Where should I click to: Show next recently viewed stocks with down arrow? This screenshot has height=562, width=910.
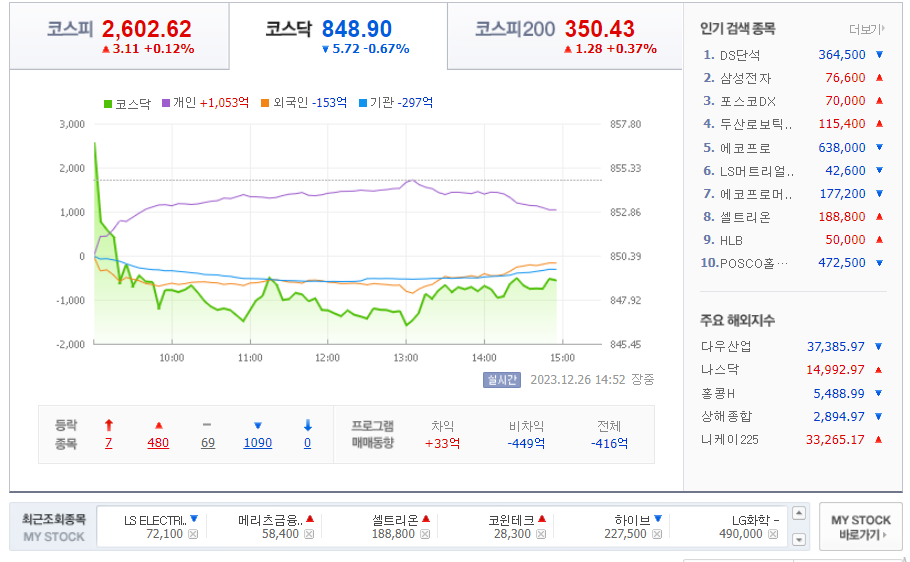(799, 539)
